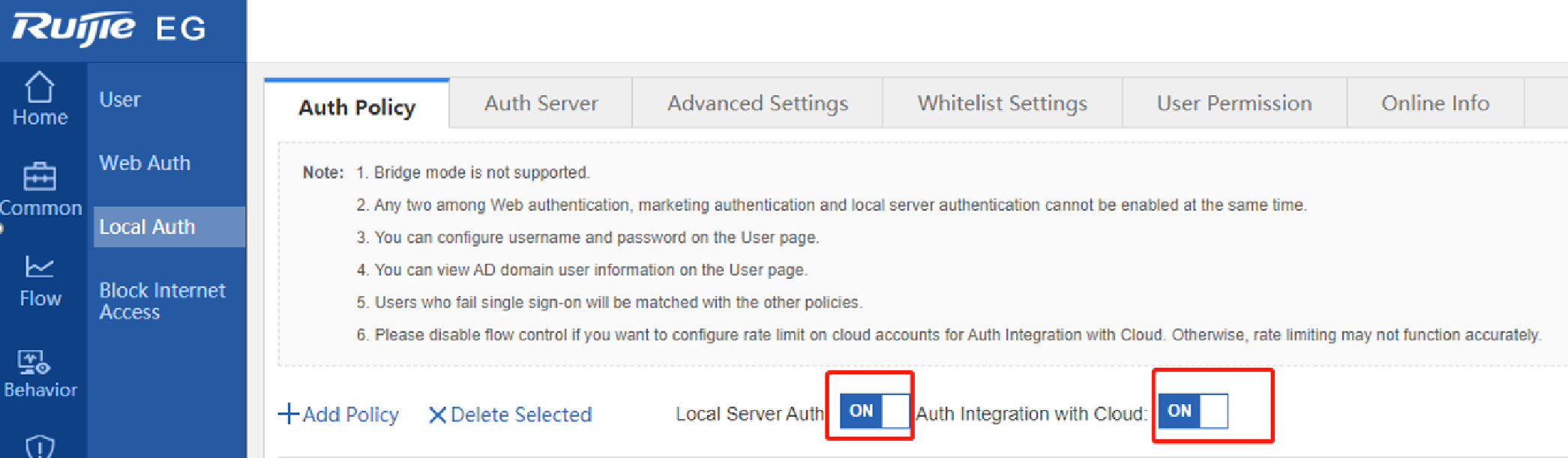View the Online Info tab

click(1435, 103)
